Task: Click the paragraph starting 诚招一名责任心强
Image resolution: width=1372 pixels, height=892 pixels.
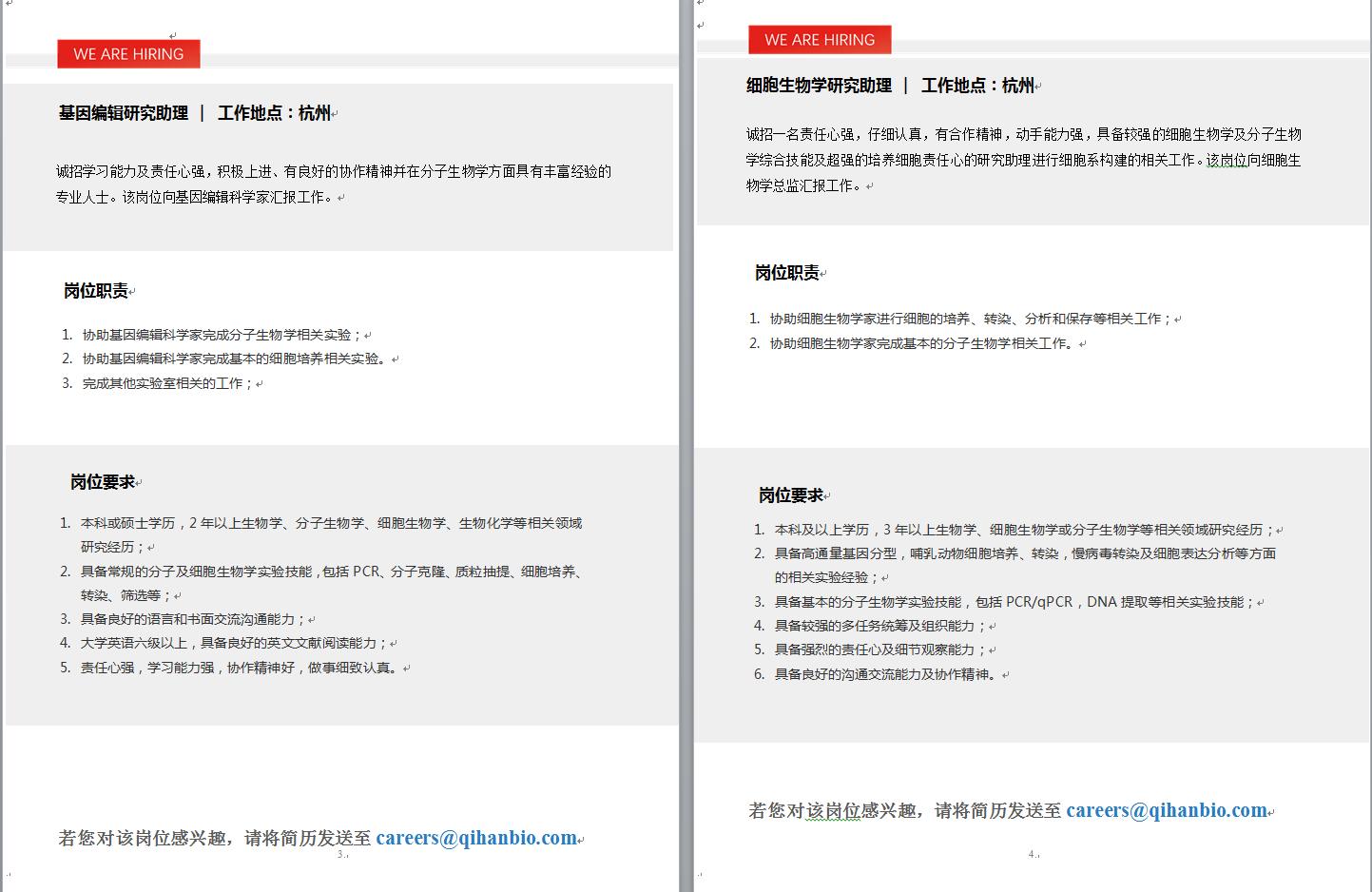Action: pyautogui.click(x=1024, y=160)
